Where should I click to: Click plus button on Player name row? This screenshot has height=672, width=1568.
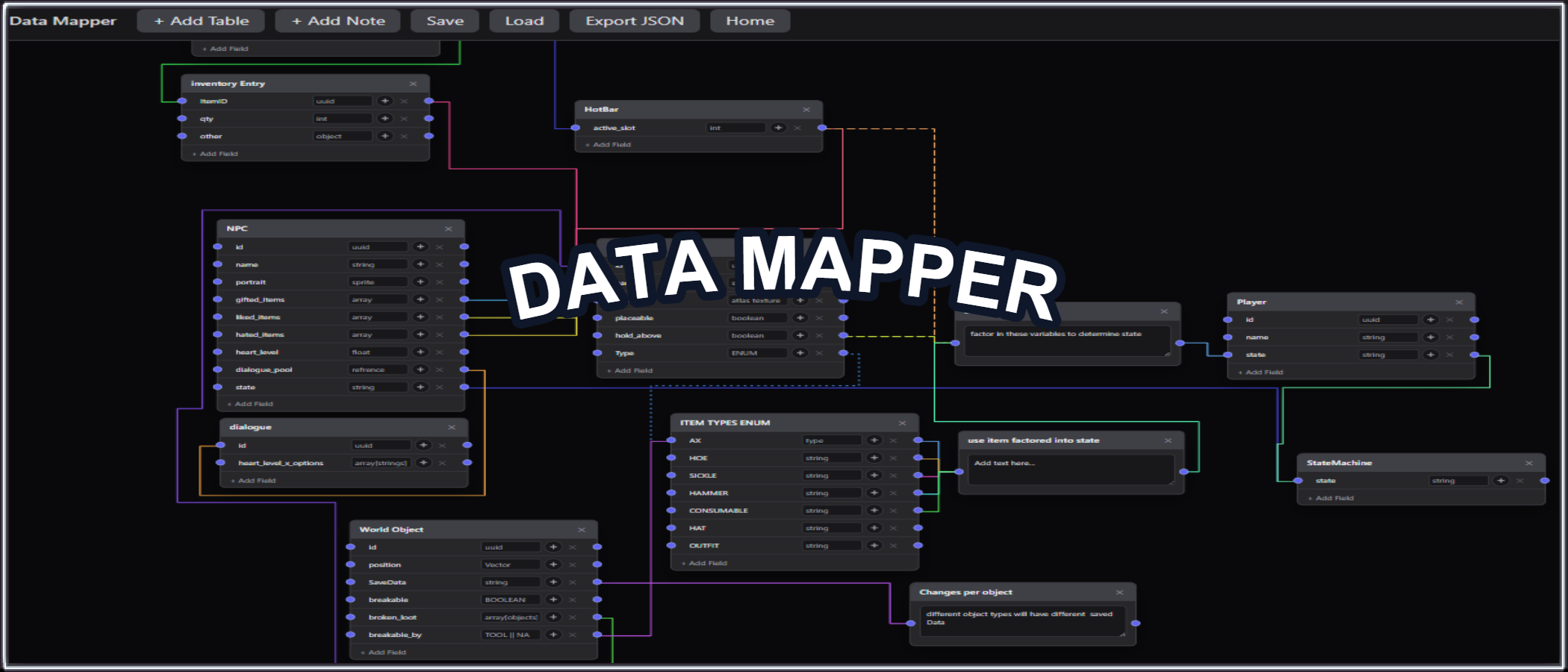pos(1431,337)
